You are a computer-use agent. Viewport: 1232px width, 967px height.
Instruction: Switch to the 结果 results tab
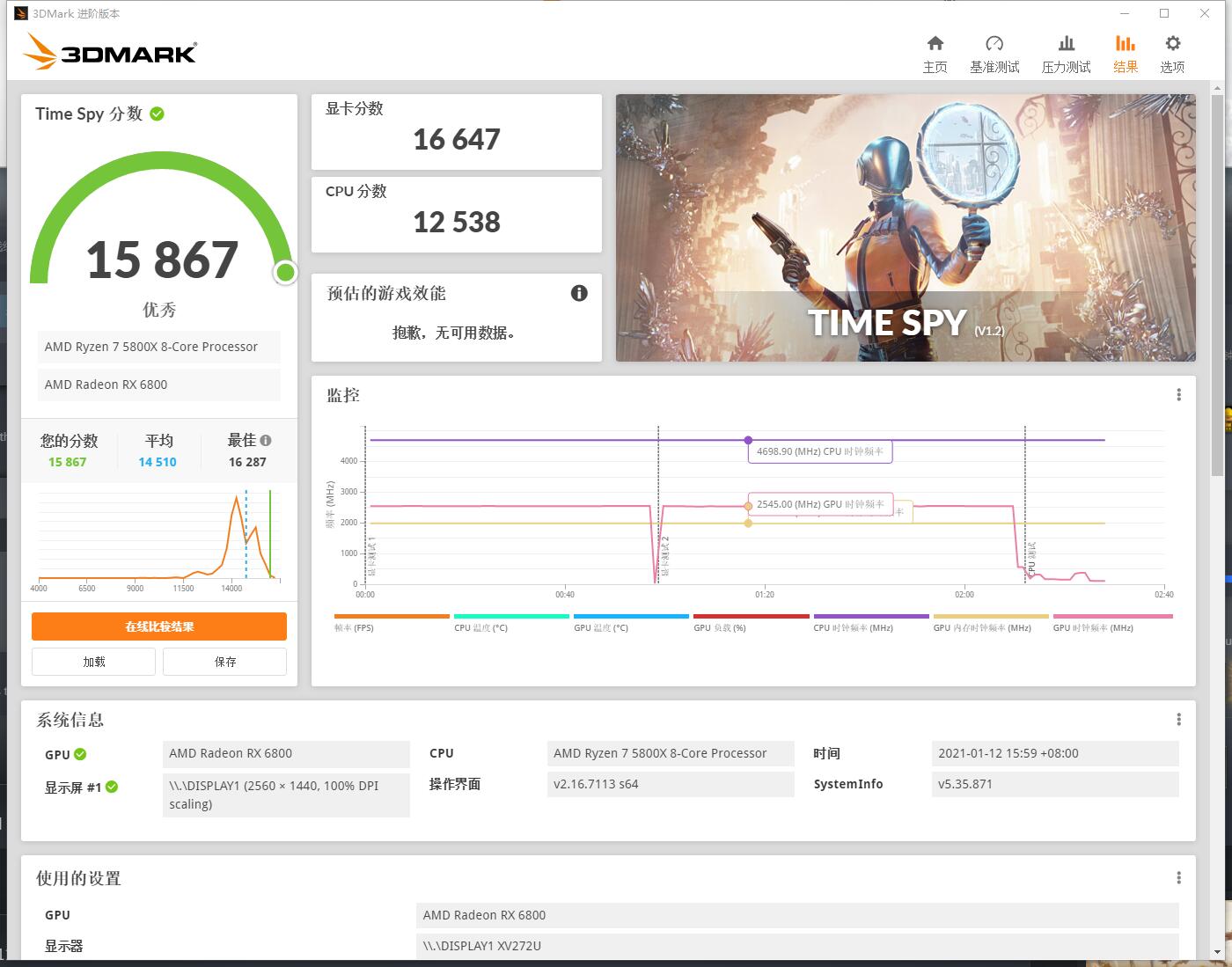(1125, 51)
